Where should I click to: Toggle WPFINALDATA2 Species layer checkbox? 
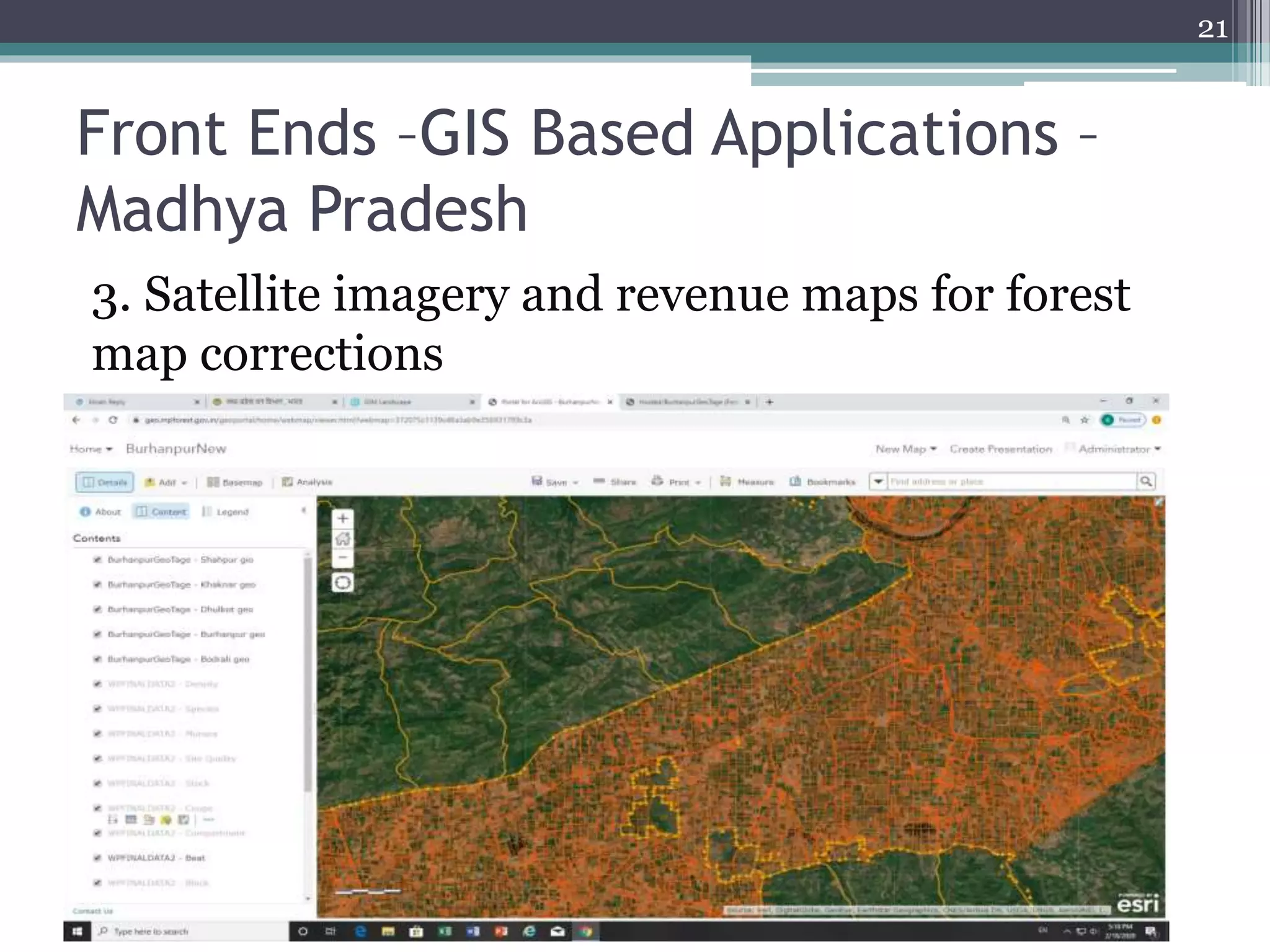97,708
